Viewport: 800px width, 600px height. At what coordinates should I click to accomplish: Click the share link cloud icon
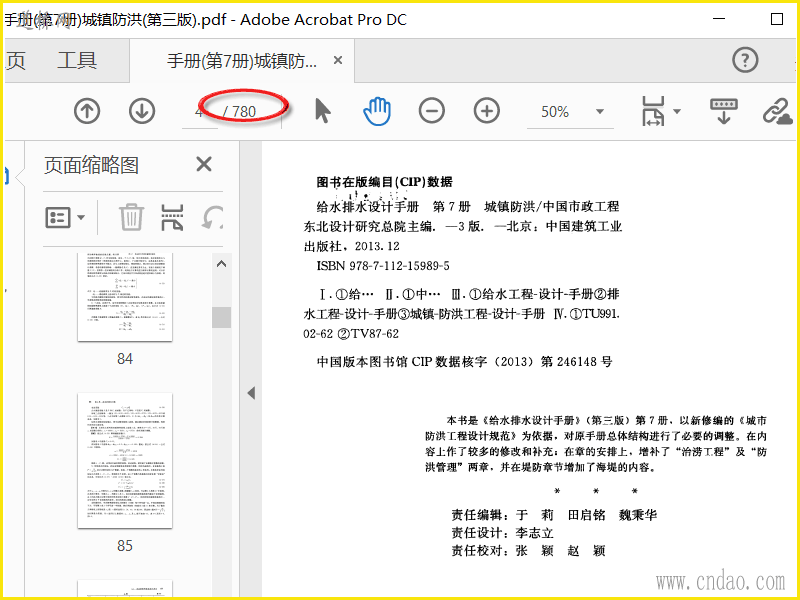click(778, 111)
